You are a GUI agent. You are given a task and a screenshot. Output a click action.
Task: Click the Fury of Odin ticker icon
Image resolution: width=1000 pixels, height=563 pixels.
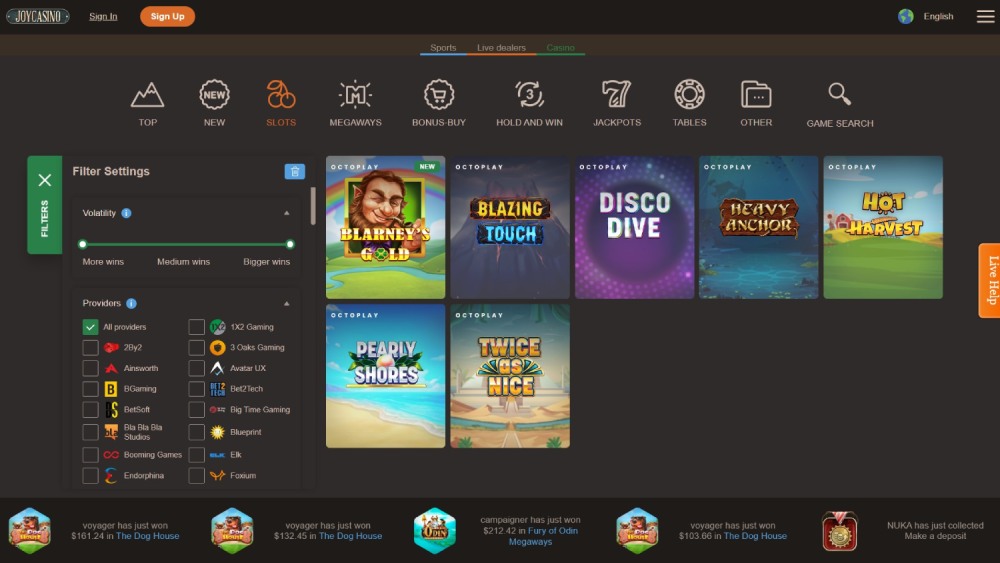(x=435, y=530)
